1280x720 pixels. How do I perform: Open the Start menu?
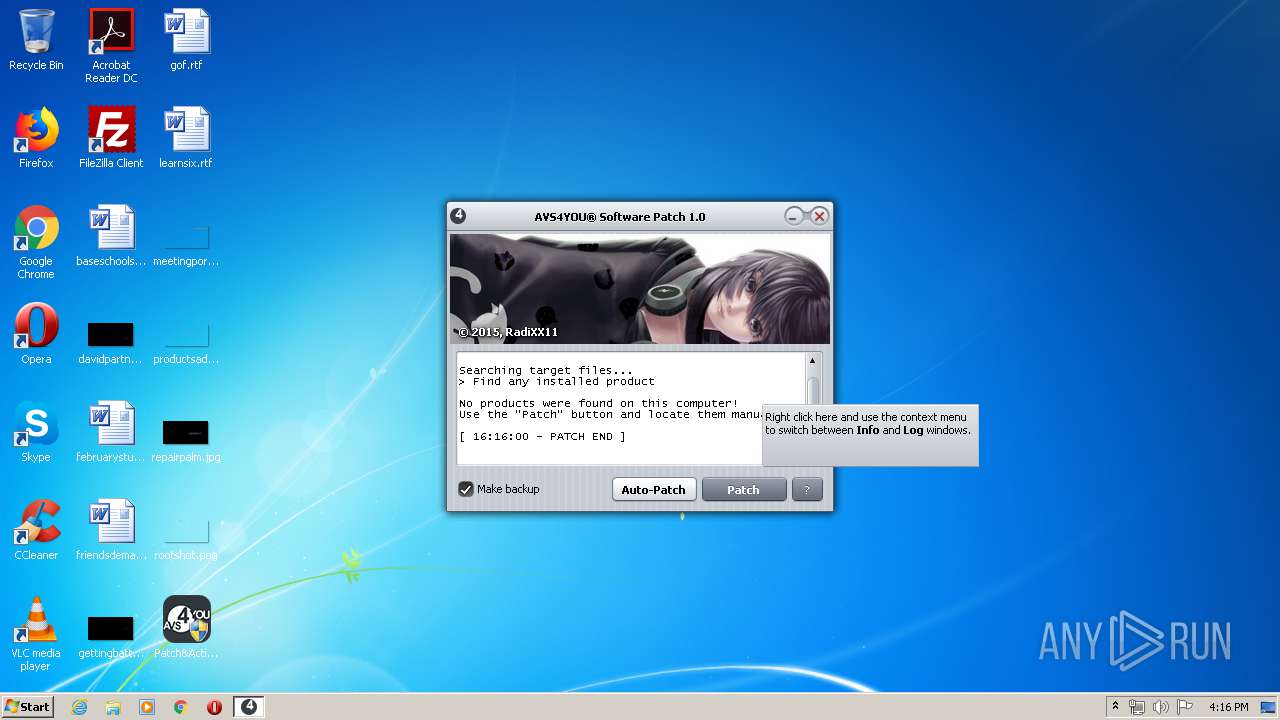[x=28, y=707]
